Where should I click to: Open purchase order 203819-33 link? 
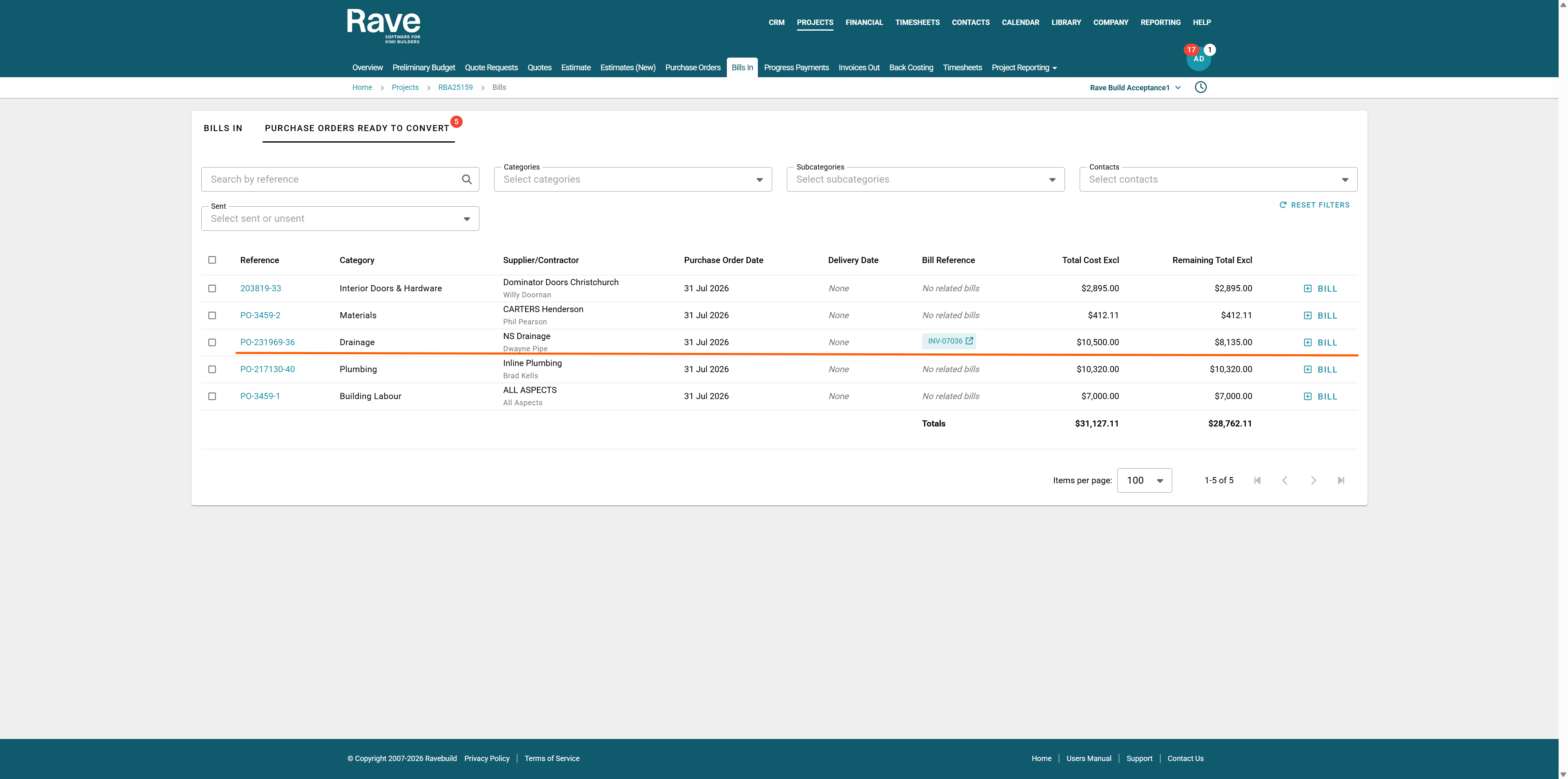(x=261, y=289)
